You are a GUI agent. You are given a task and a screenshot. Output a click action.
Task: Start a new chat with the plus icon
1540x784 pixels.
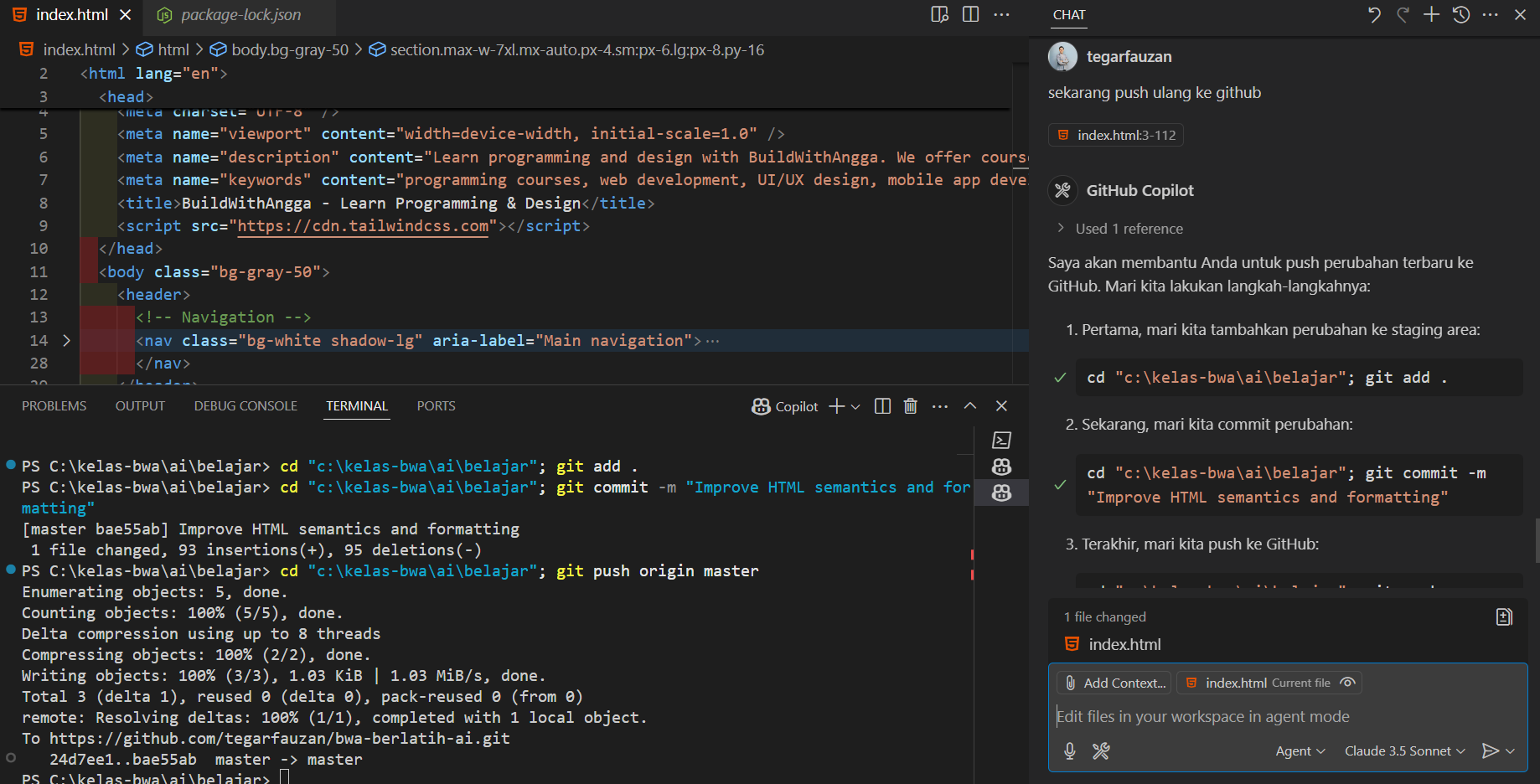(1432, 15)
